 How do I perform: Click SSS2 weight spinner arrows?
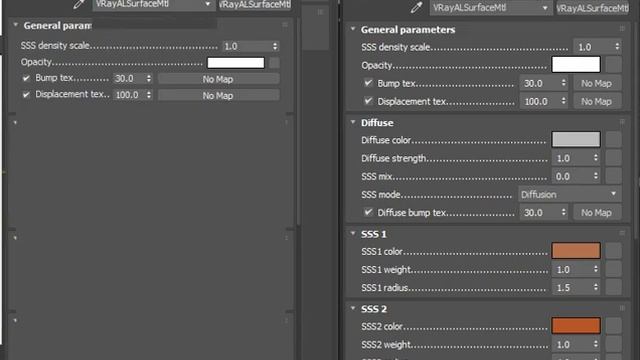(x=596, y=344)
